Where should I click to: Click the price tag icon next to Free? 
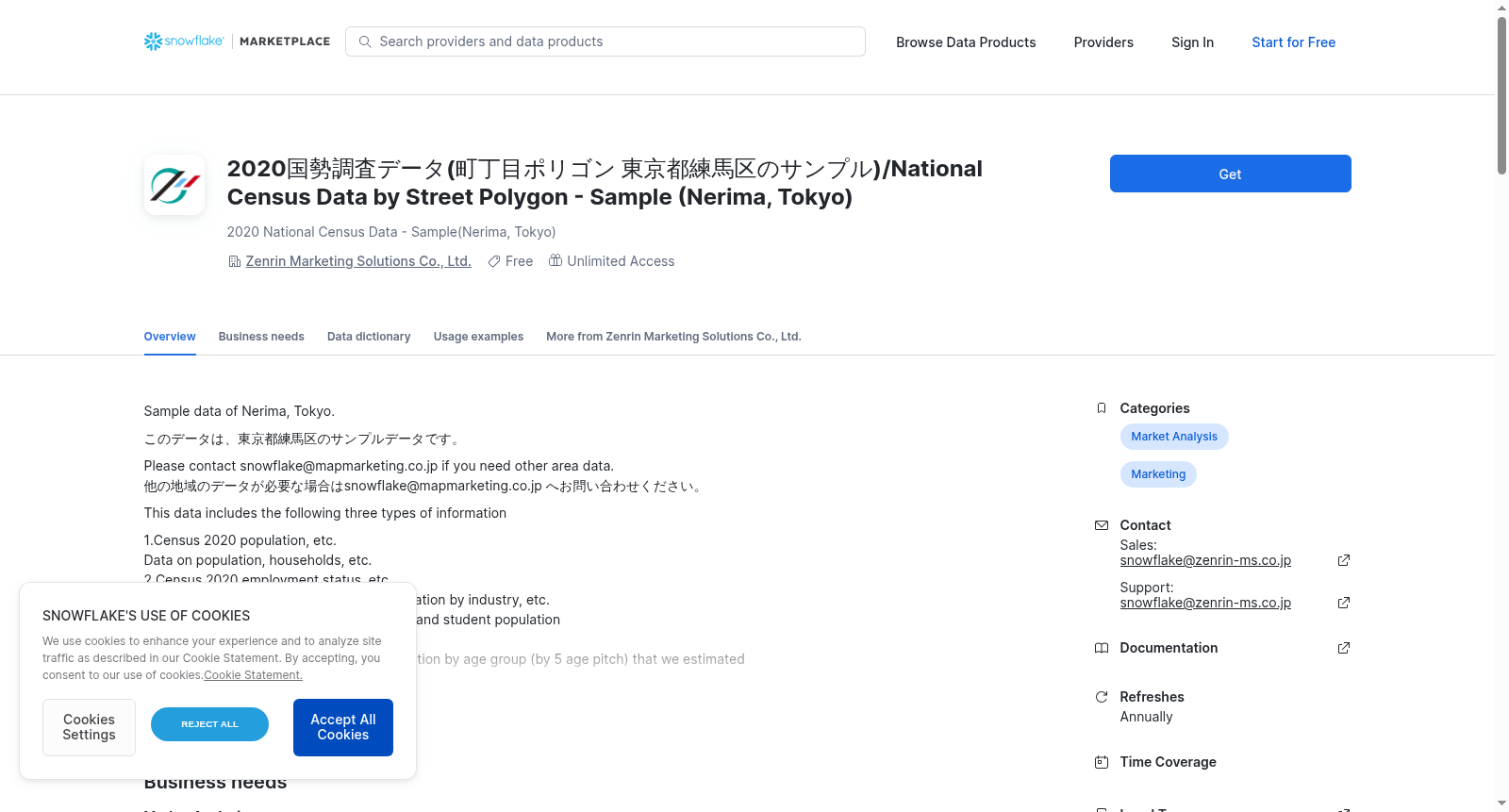(493, 261)
